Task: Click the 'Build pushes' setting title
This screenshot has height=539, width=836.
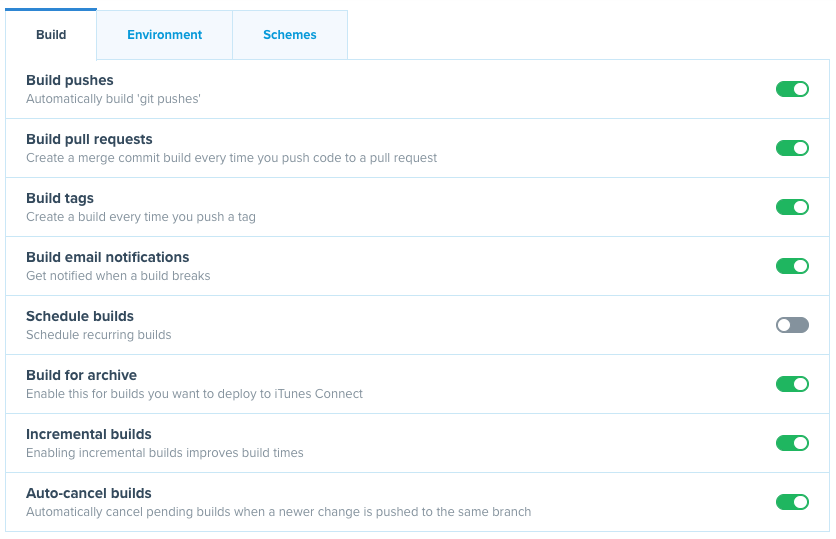Action: coord(70,80)
